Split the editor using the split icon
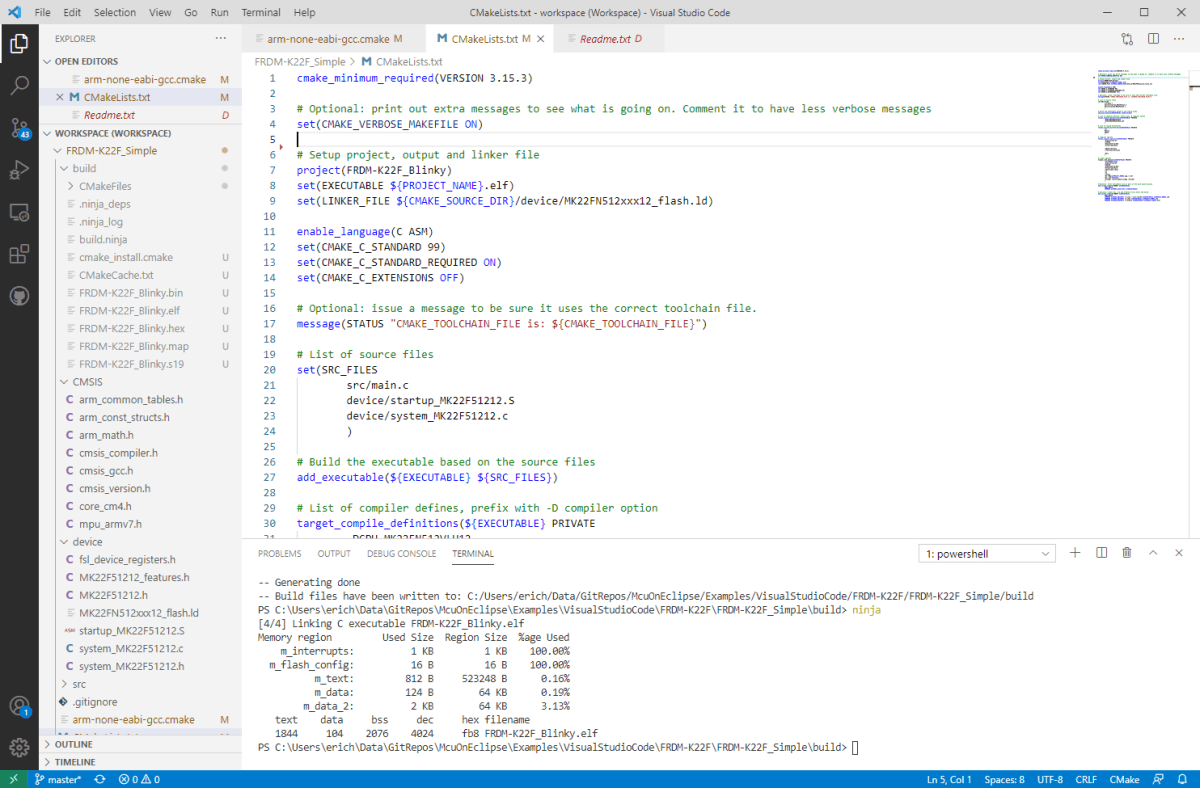 tap(1152, 38)
